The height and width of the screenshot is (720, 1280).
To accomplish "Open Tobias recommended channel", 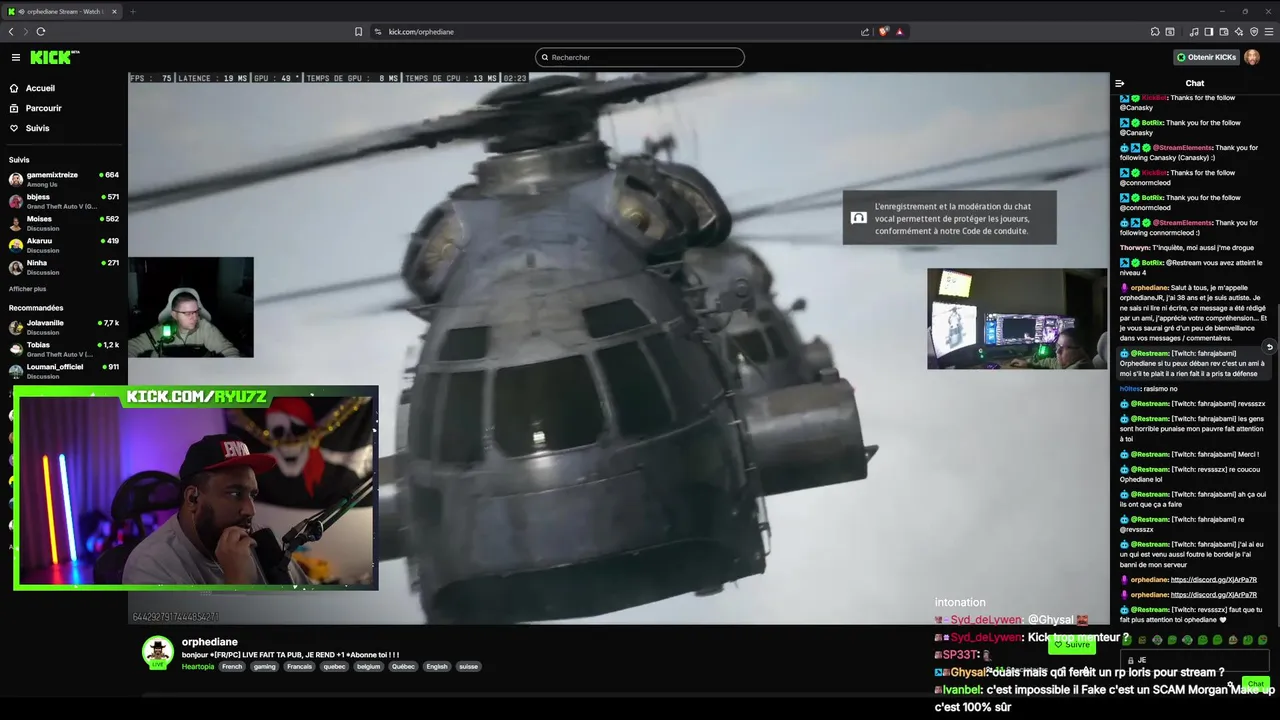I will click(x=63, y=349).
